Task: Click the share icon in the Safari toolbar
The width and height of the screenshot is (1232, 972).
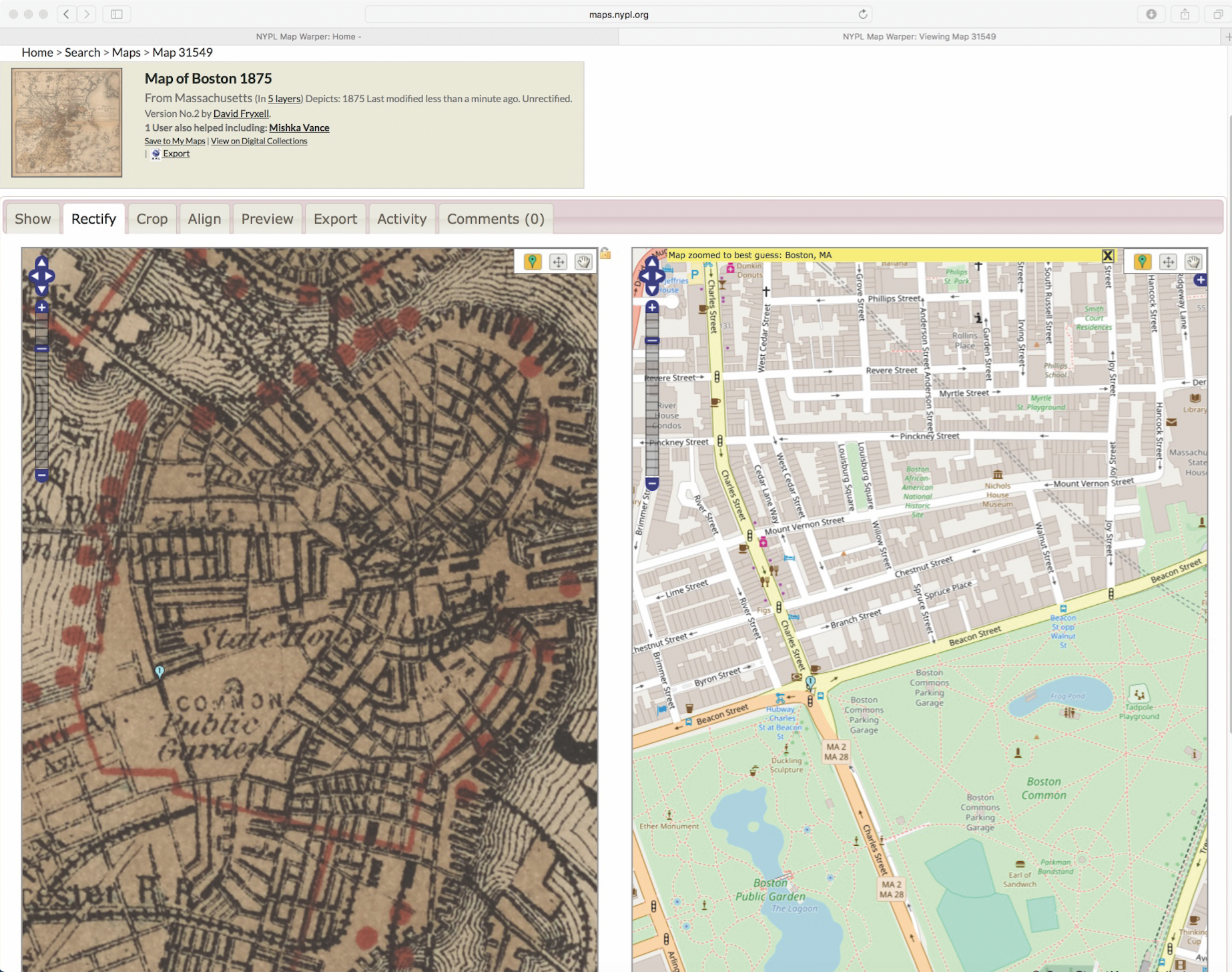Action: (1184, 13)
